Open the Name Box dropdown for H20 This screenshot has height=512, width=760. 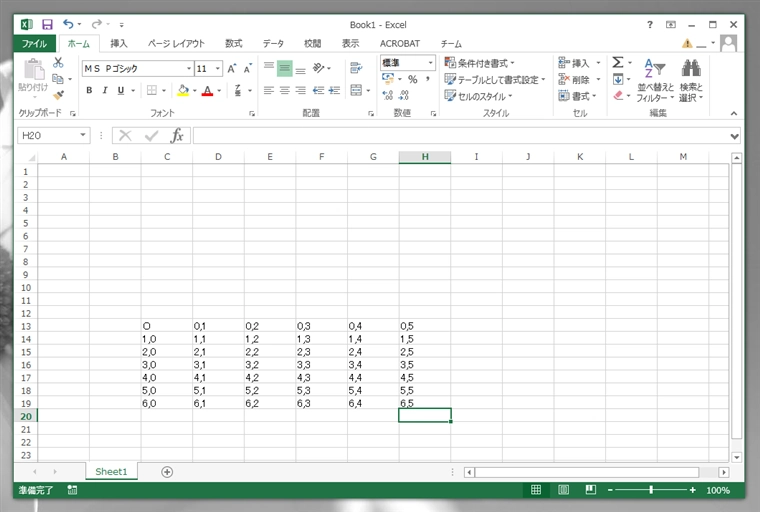tap(83, 135)
